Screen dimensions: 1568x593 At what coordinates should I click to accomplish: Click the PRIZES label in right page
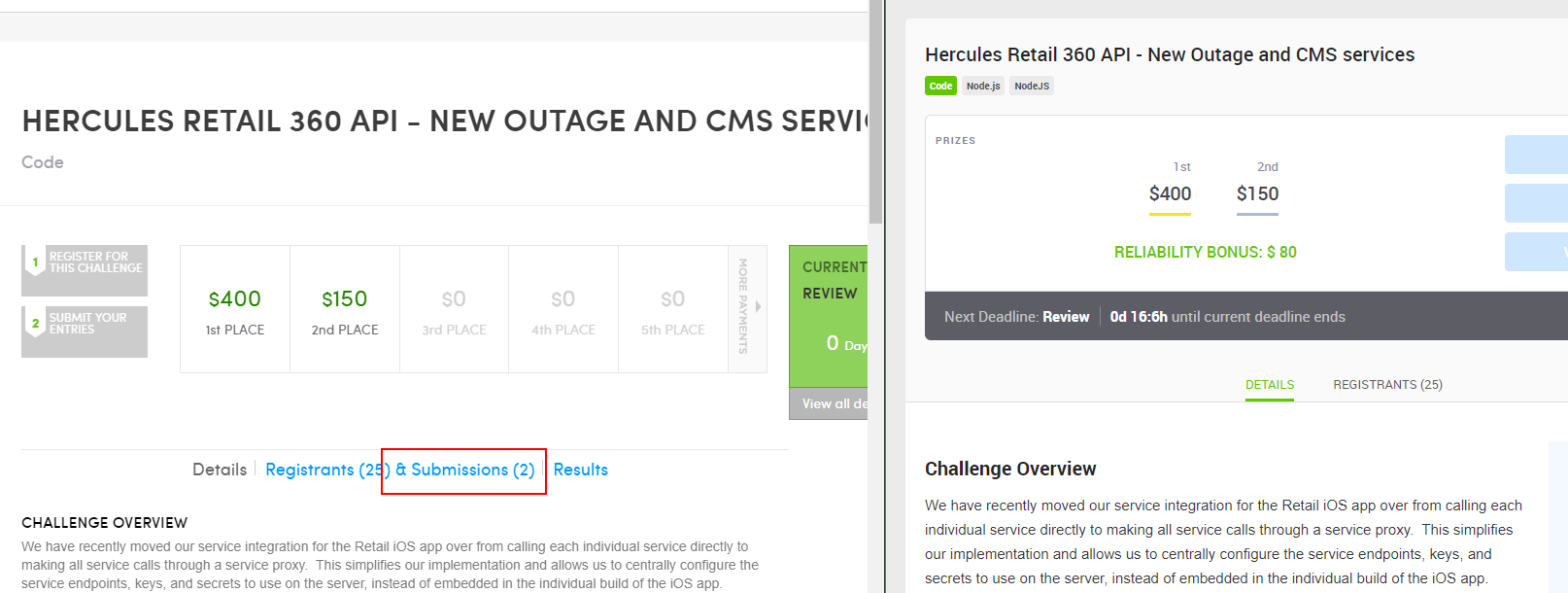(956, 141)
